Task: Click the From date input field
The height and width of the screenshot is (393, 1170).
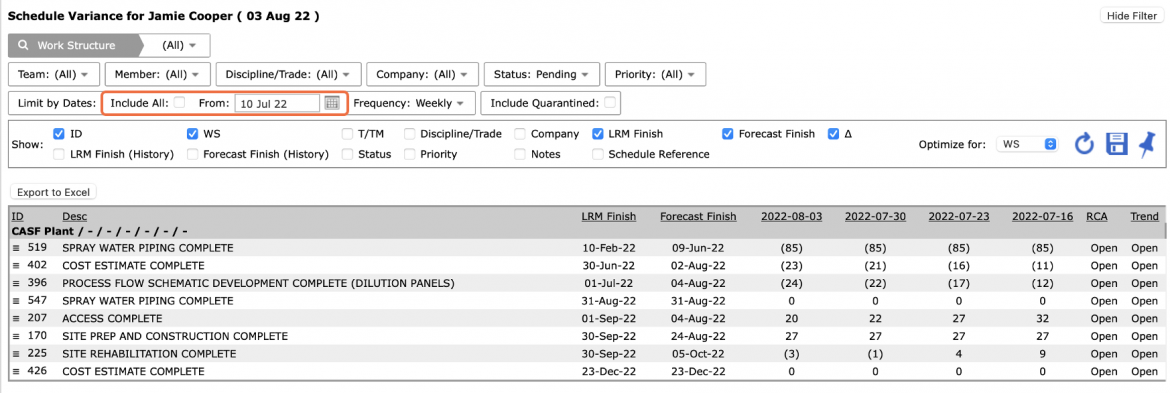Action: click(x=278, y=104)
